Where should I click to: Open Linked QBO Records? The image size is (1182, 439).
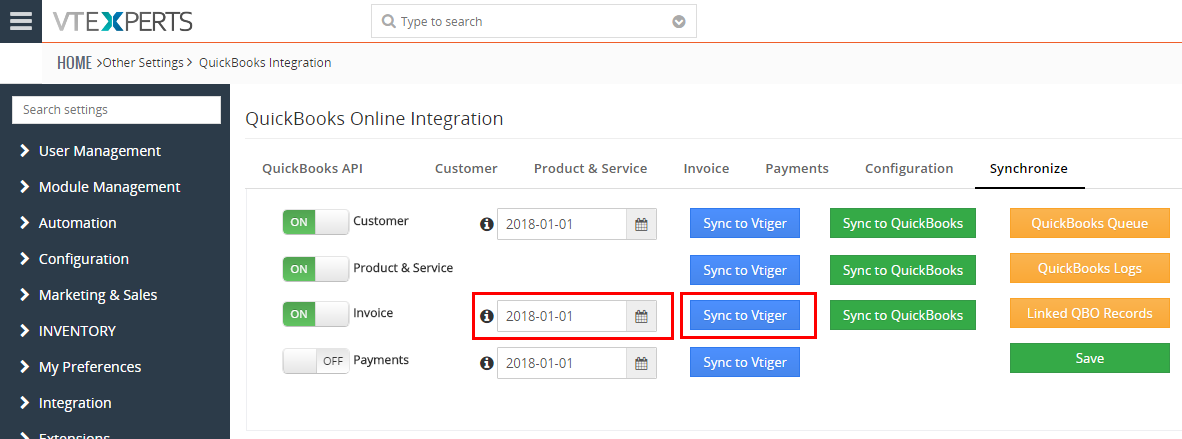[x=1090, y=313]
